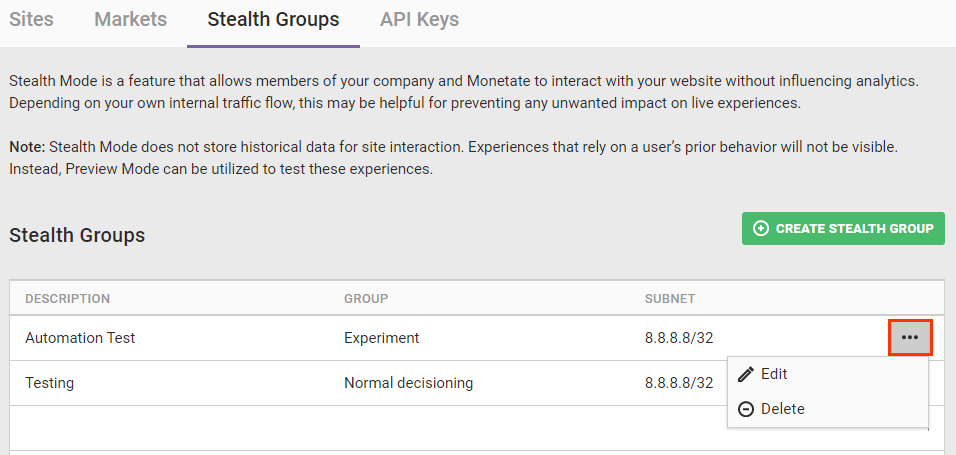
Task: Click the minus-circle icon beside Delete
Action: coord(745,409)
